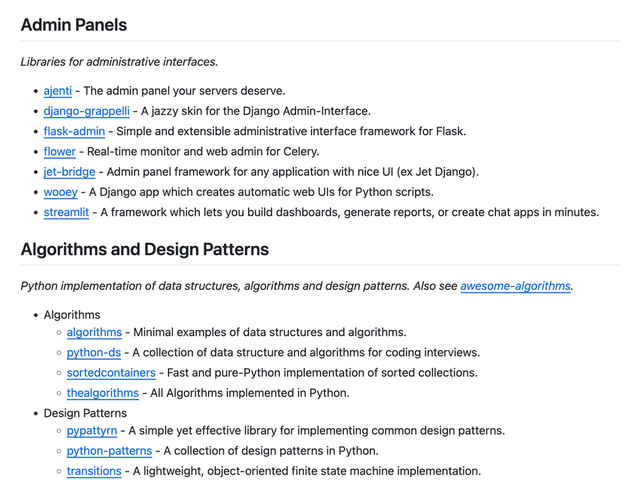The width and height of the screenshot is (640, 493).
Task: Click the Algorithms and Design Patterns heading
Action: 144,249
